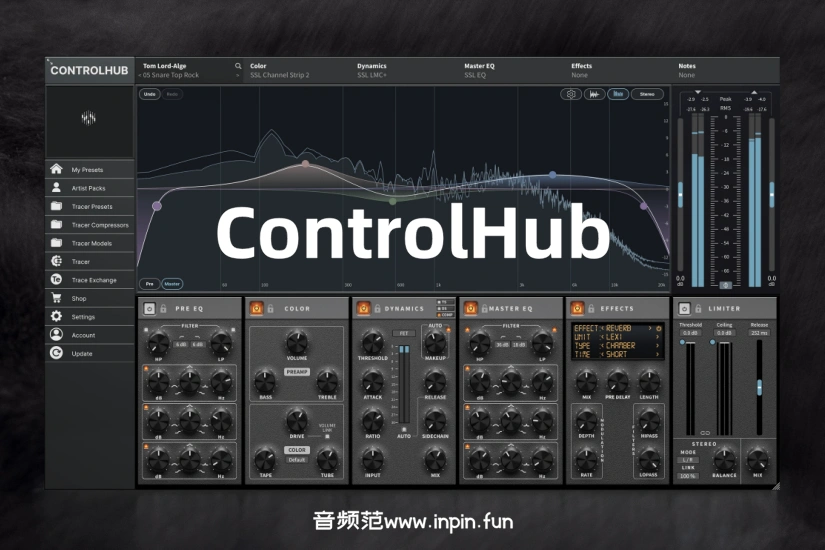
Task: Toggle reverb effect power icon
Action: (x=658, y=328)
